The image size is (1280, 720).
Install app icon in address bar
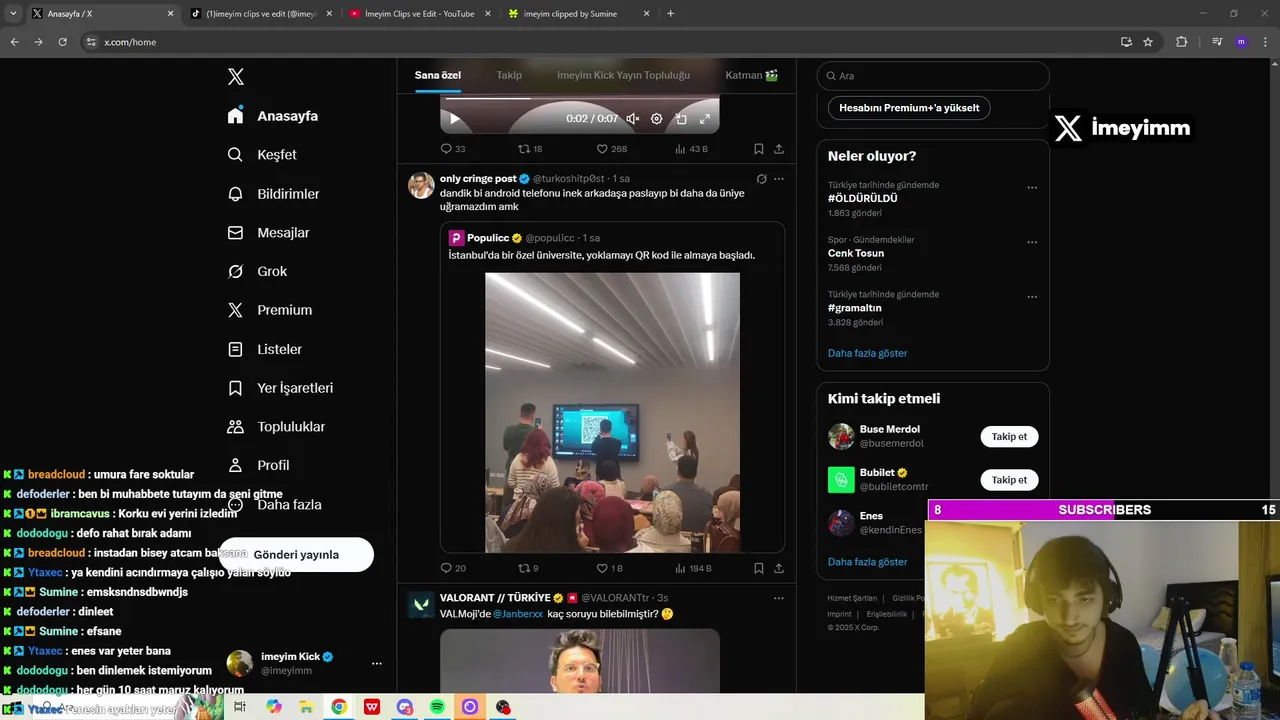[x=1126, y=42]
